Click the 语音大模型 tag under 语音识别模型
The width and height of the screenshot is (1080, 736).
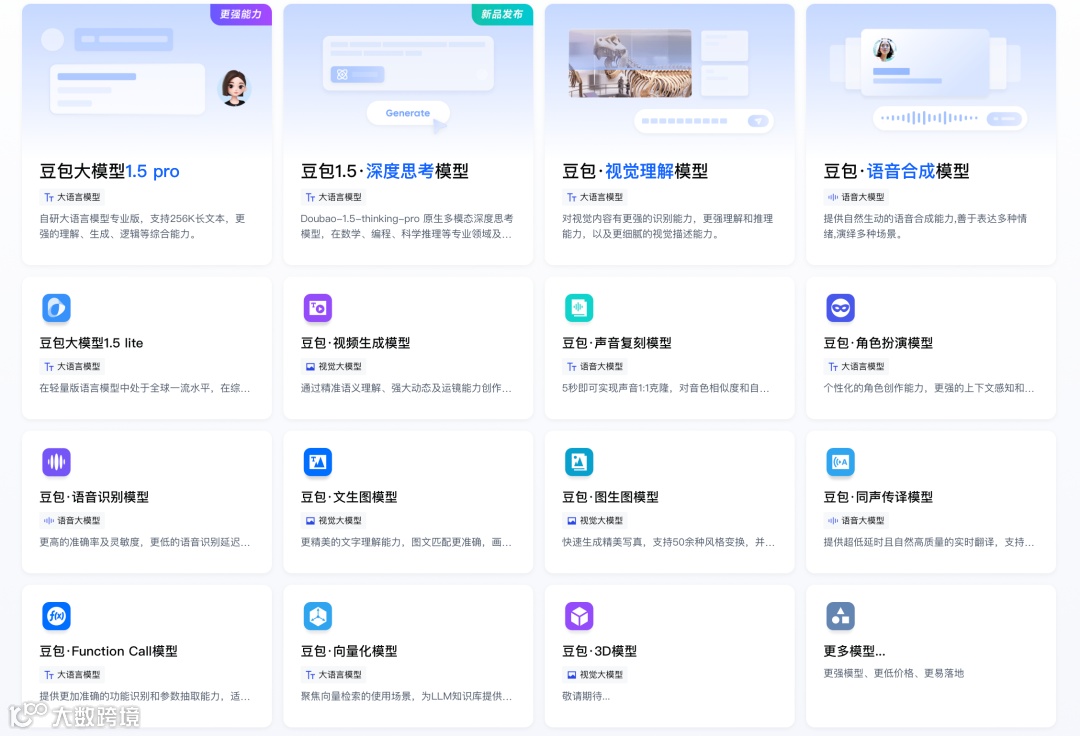pyautogui.click(x=72, y=521)
